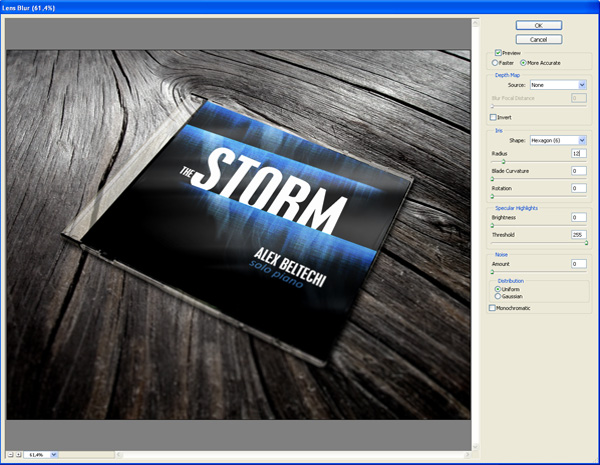The image size is (600, 465).
Task: Open the Iris Shape dropdown
Action: 558,140
